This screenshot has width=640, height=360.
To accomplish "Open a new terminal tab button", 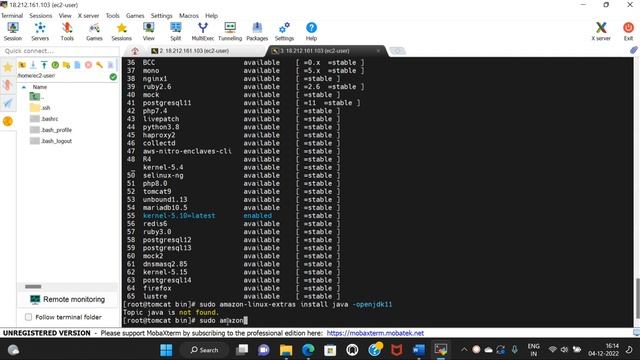I will click(398, 51).
